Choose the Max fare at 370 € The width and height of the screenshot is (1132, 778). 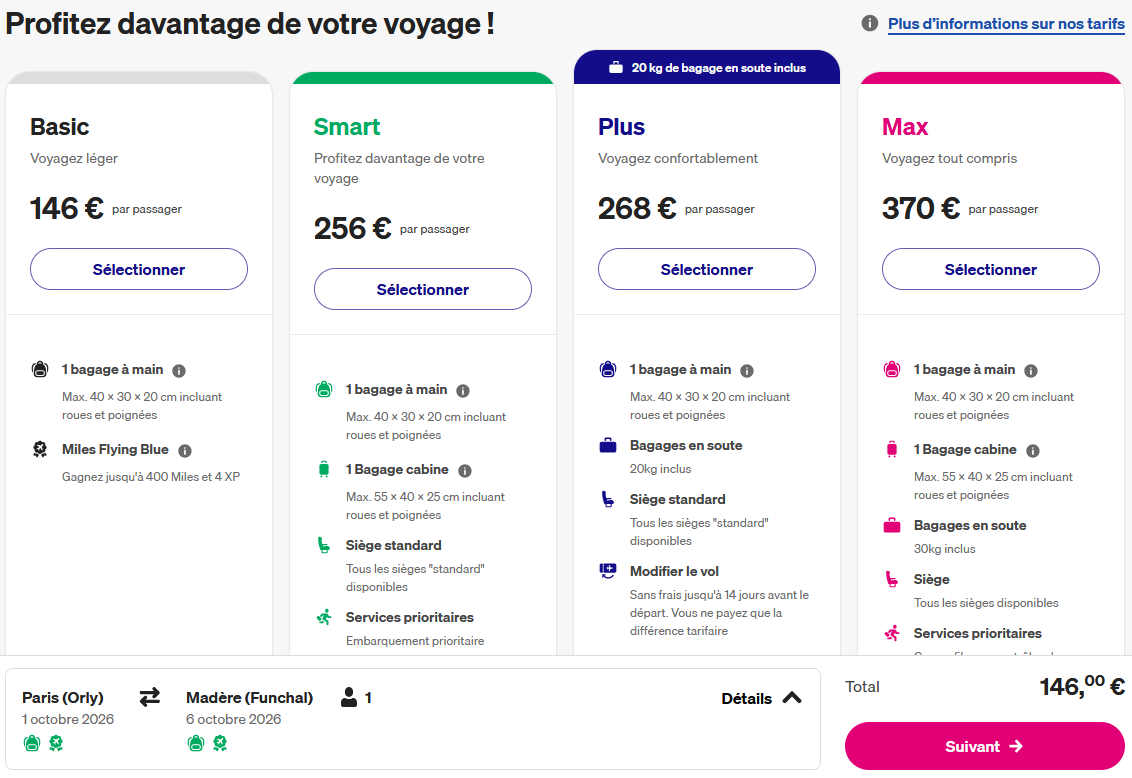pyautogui.click(x=991, y=269)
